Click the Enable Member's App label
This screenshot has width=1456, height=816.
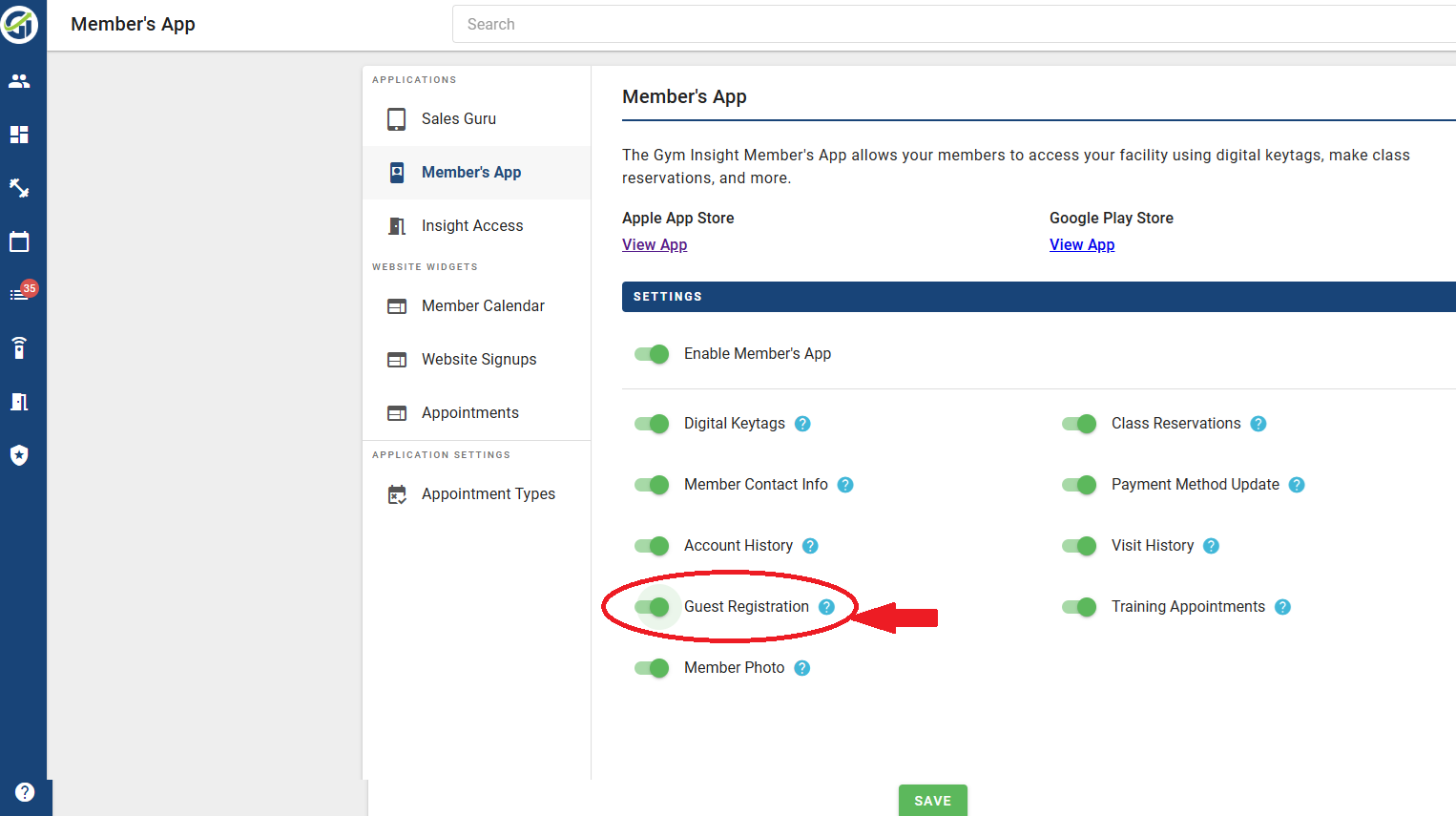758,354
